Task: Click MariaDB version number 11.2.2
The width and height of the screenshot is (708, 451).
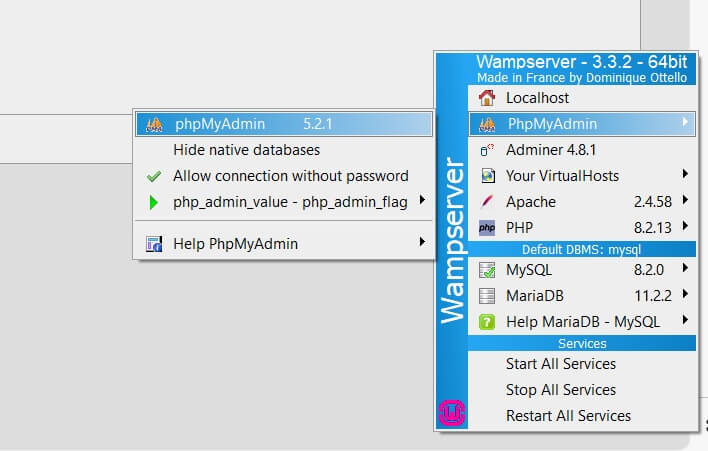Action: (653, 296)
